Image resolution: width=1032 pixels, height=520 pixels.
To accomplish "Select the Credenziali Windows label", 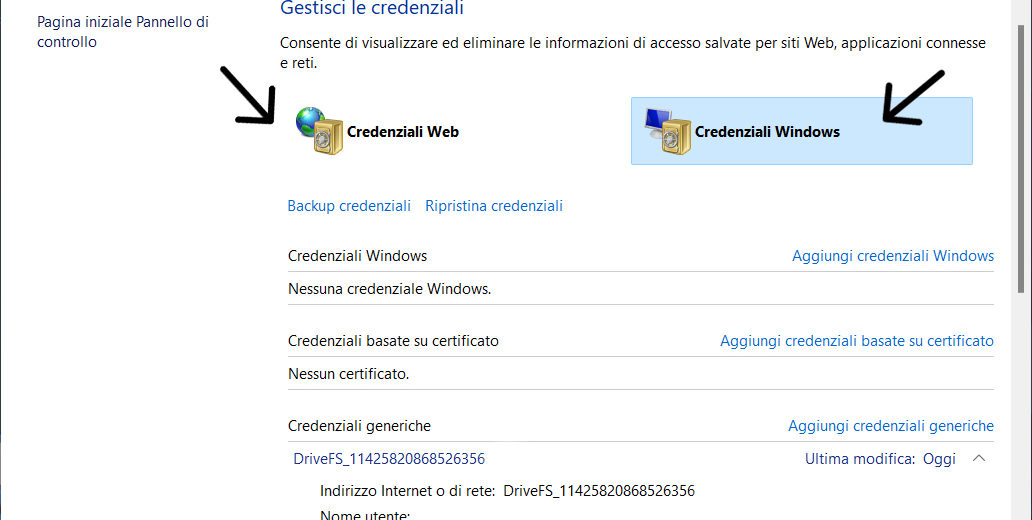I will 767,132.
